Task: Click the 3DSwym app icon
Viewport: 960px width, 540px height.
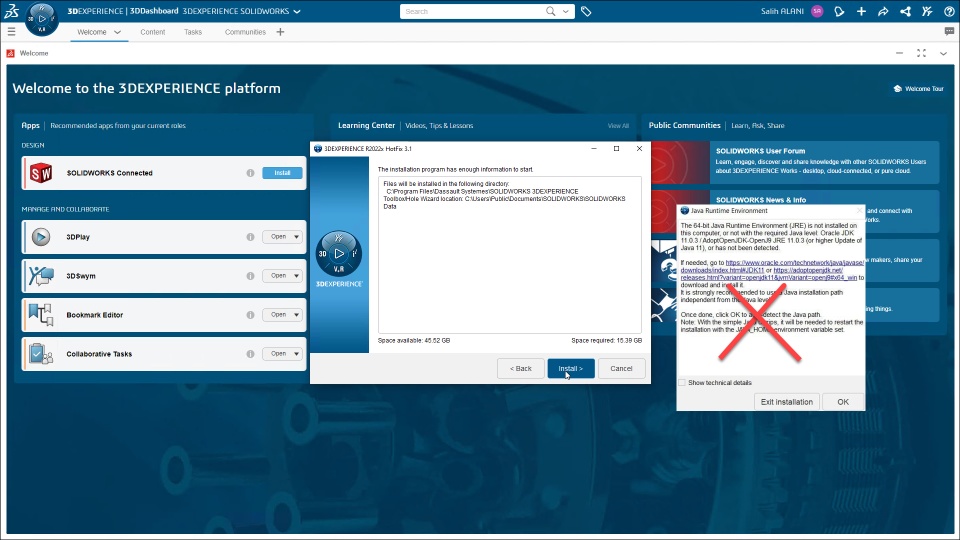Action: pos(41,276)
